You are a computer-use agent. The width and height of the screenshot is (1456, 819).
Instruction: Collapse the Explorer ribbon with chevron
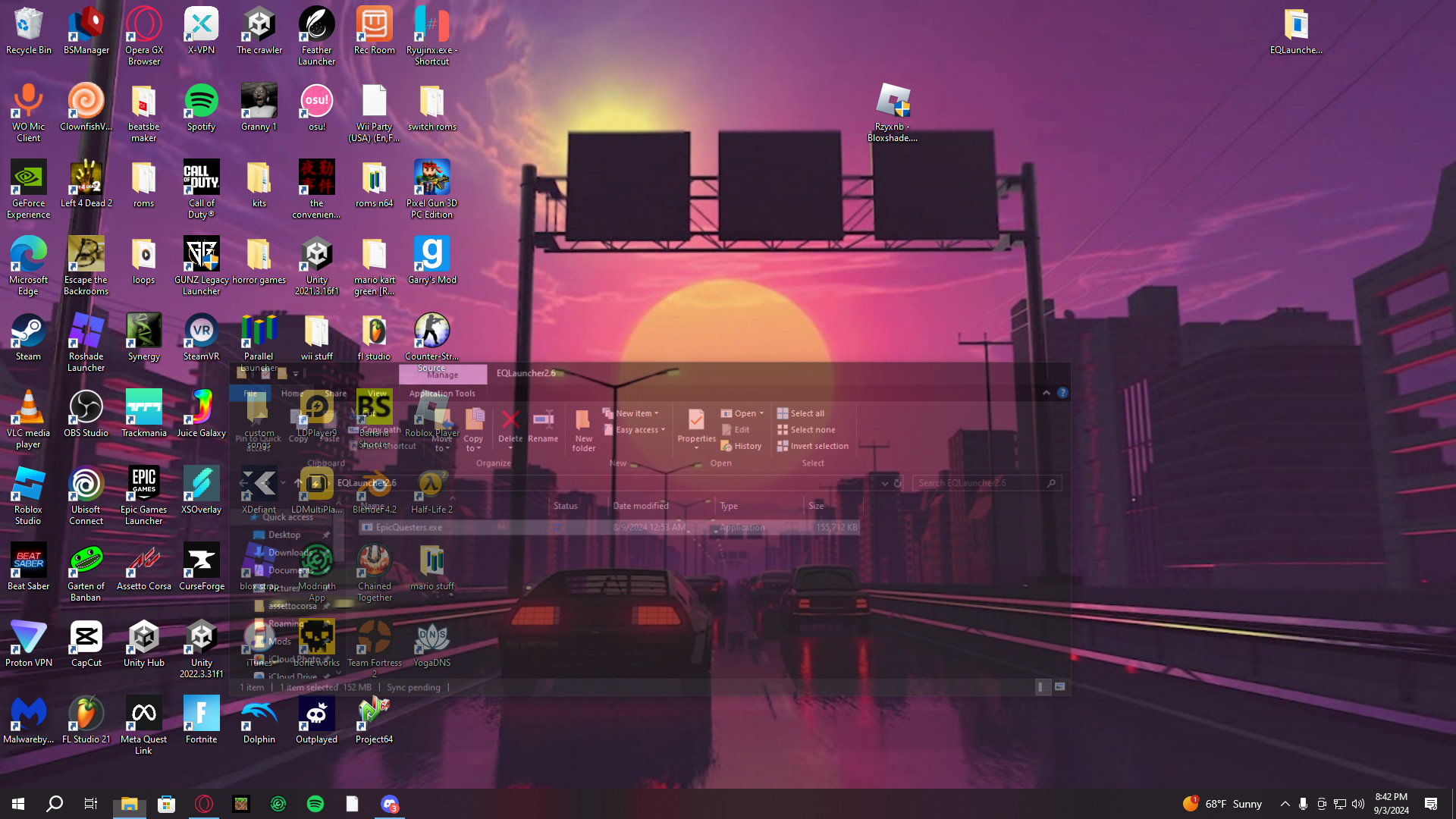tap(1046, 393)
